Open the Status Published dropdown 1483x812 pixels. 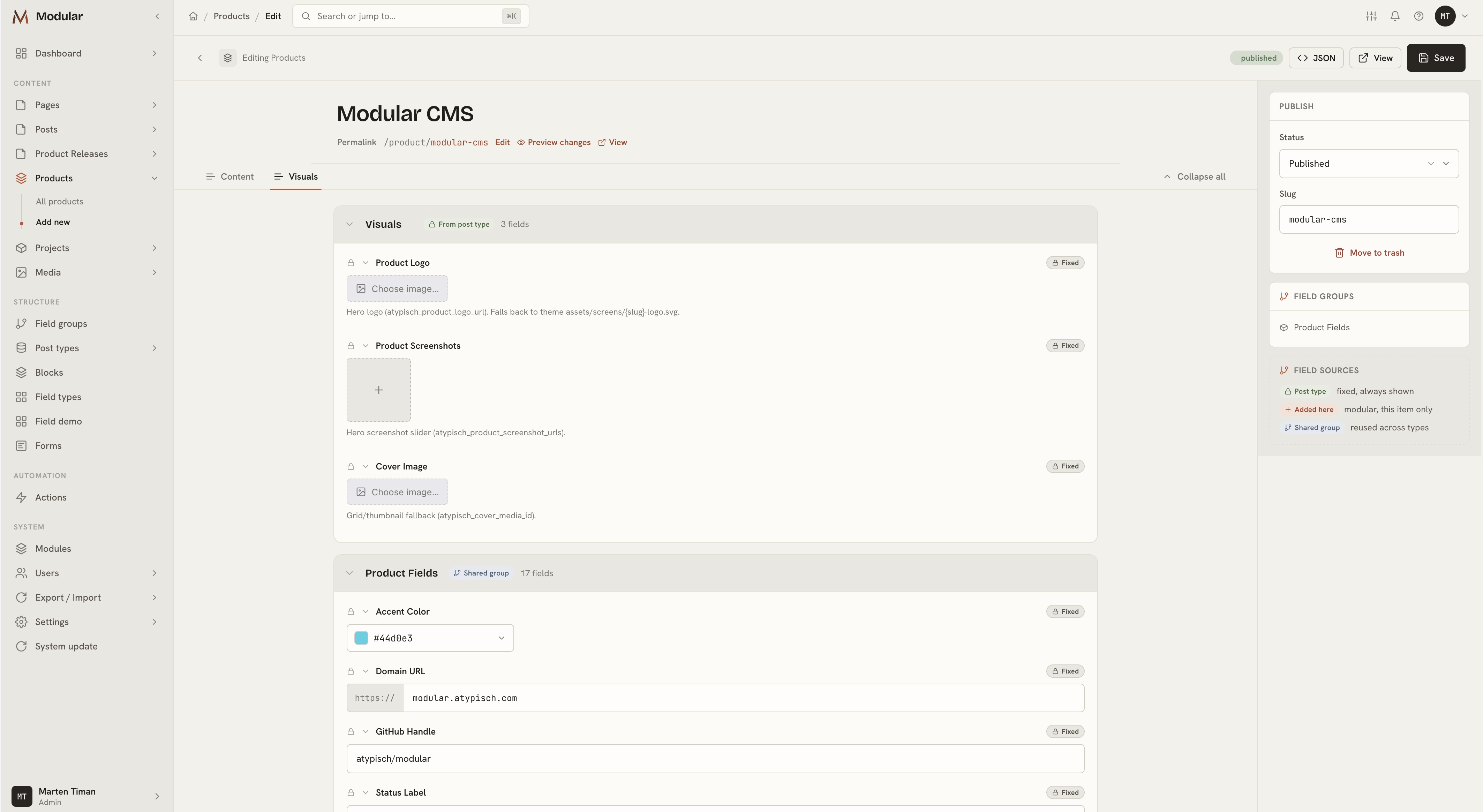[1369, 164]
